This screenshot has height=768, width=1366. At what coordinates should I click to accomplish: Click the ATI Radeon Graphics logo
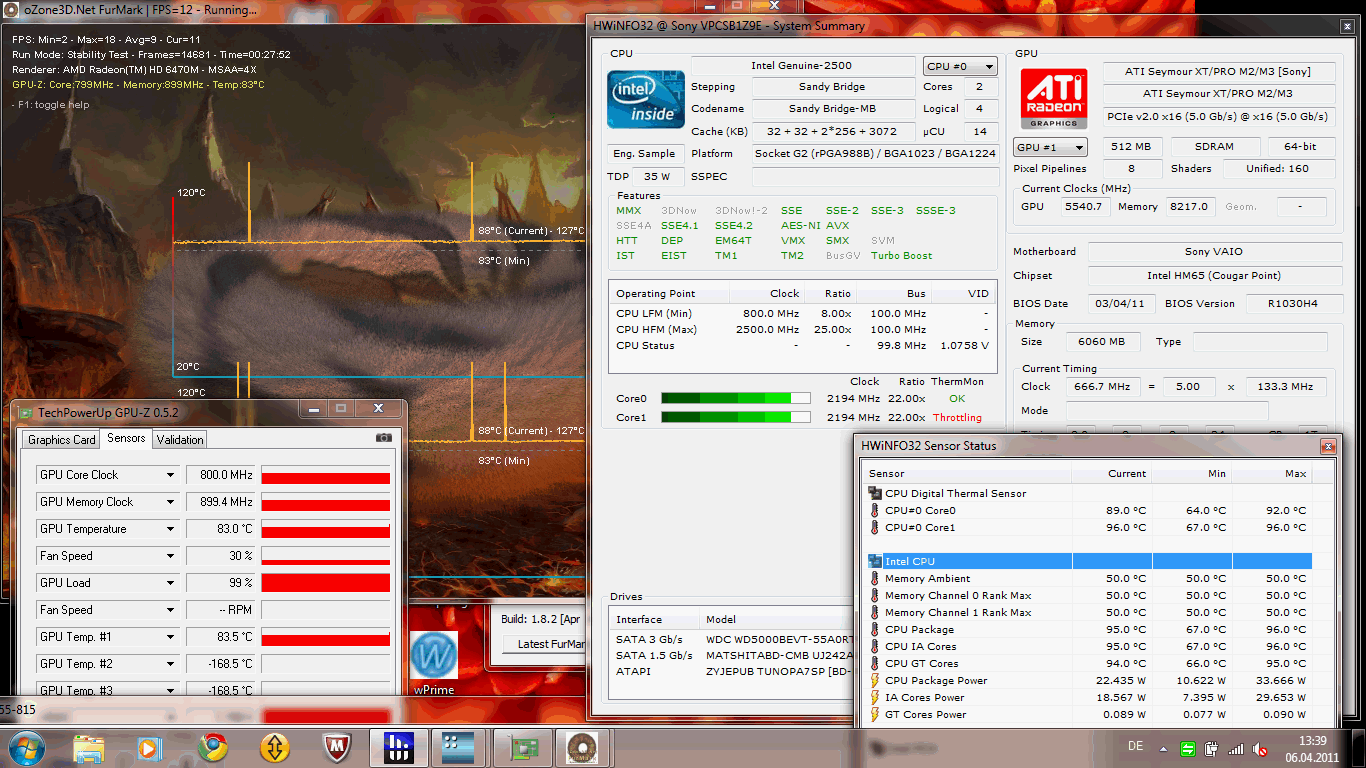pos(1054,100)
